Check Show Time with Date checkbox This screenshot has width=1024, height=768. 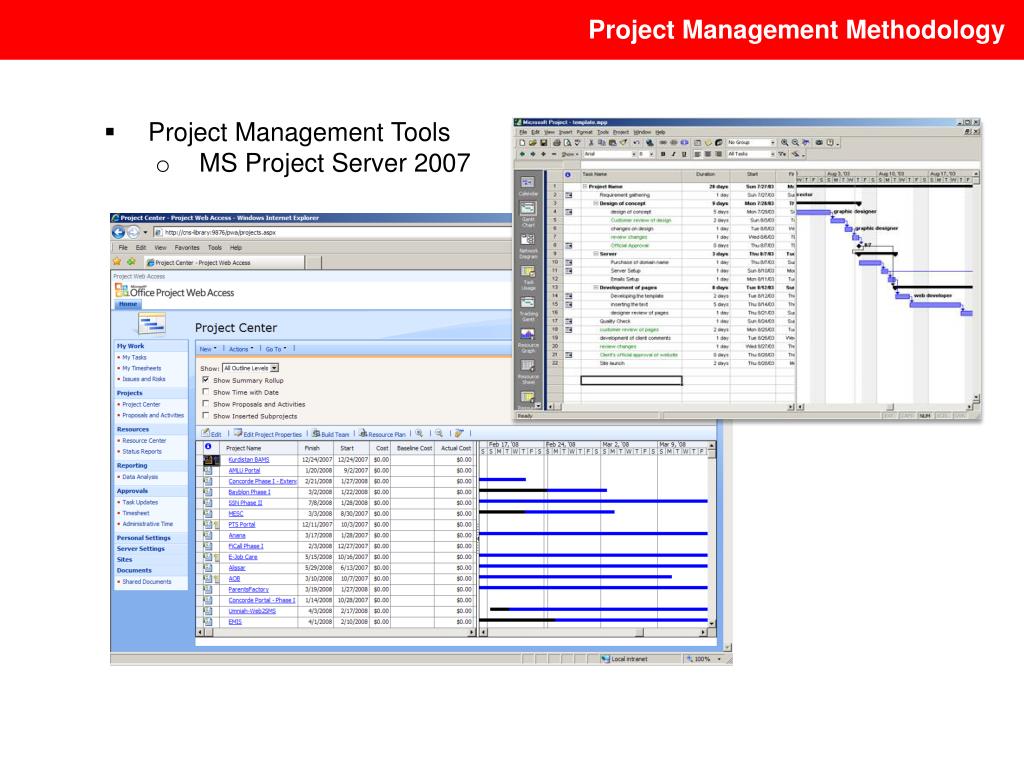[206, 392]
